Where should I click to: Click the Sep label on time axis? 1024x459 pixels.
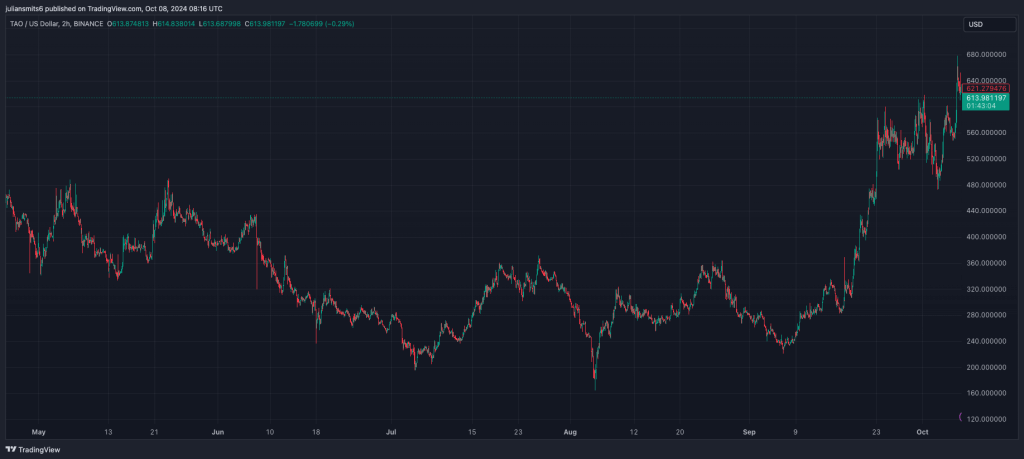(x=749, y=432)
